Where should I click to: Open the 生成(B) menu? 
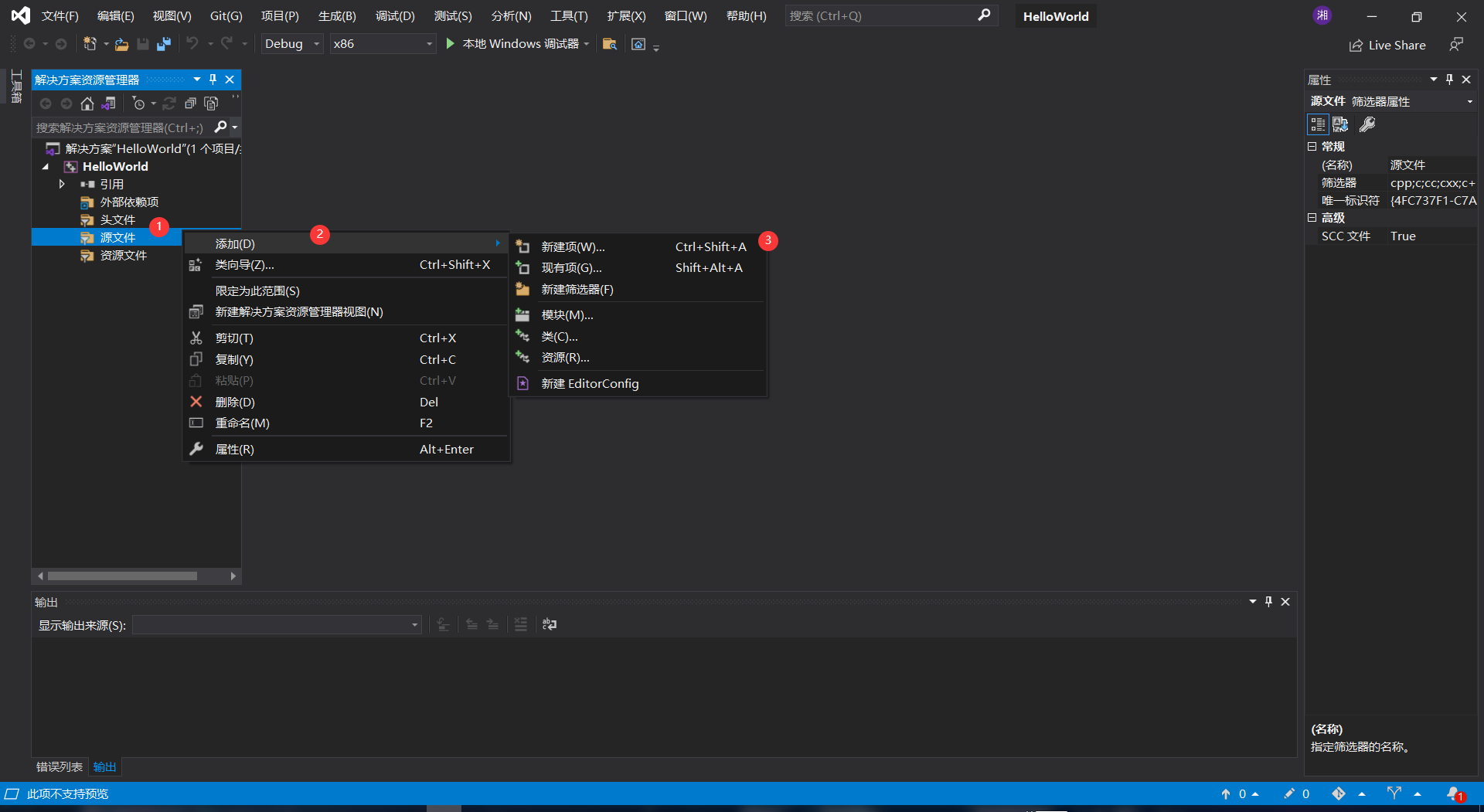[x=337, y=16]
